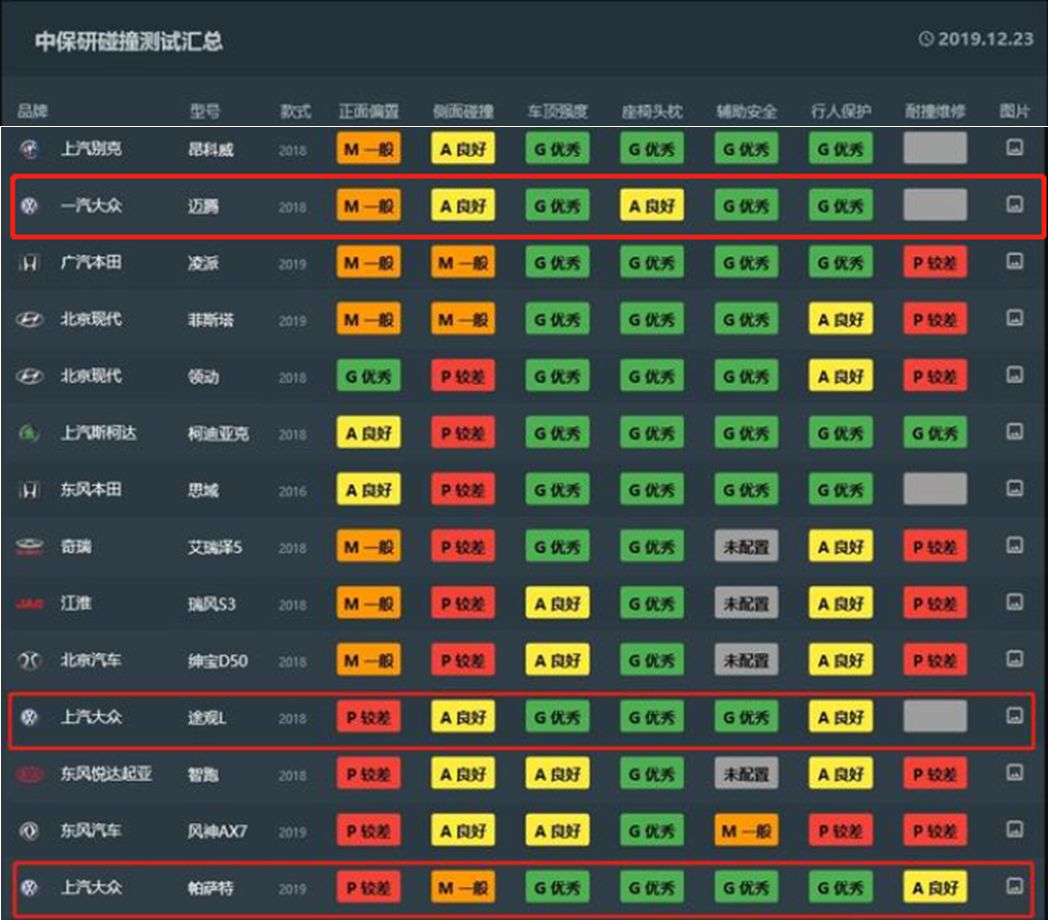Viewport: 1048px width, 920px height.
Task: Select the model name 柯迪亚克
Action: point(218,433)
